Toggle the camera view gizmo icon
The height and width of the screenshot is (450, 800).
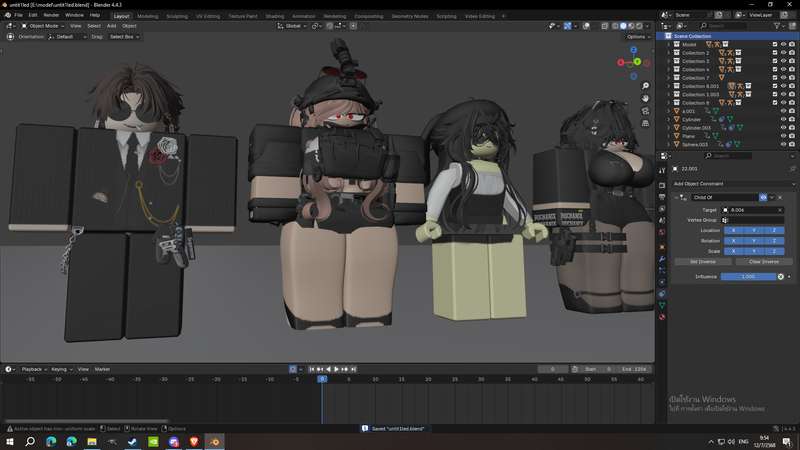pos(645,111)
